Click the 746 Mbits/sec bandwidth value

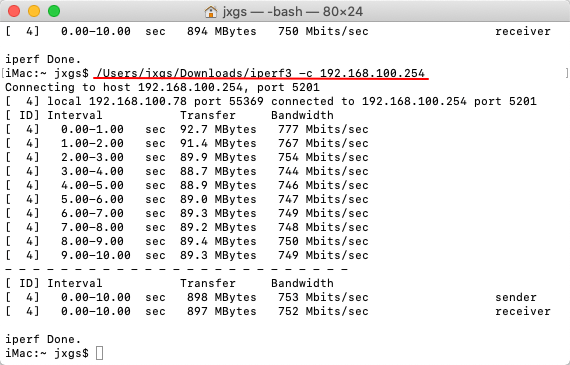323,185
